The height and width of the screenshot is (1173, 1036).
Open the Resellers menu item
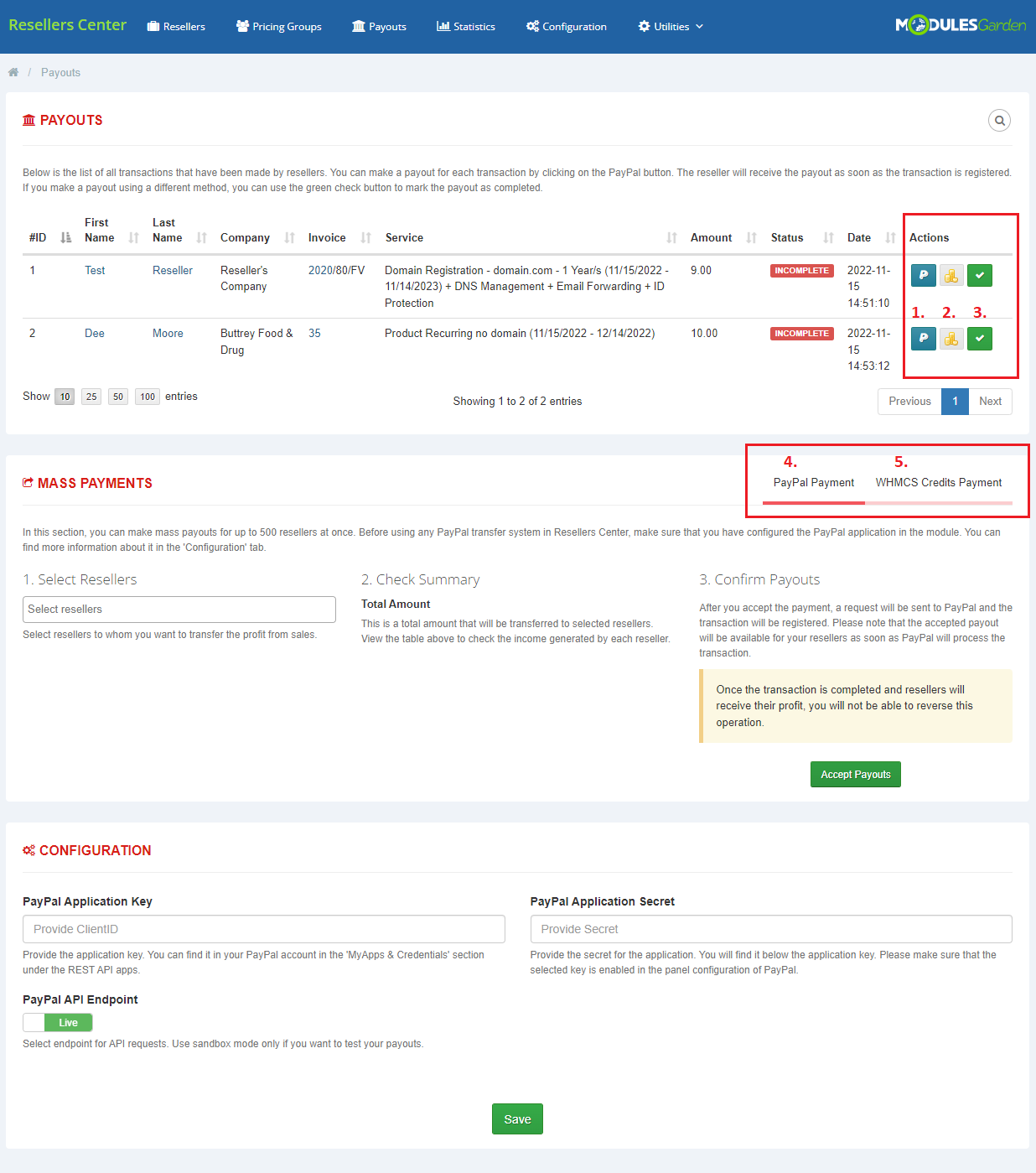[x=176, y=27]
